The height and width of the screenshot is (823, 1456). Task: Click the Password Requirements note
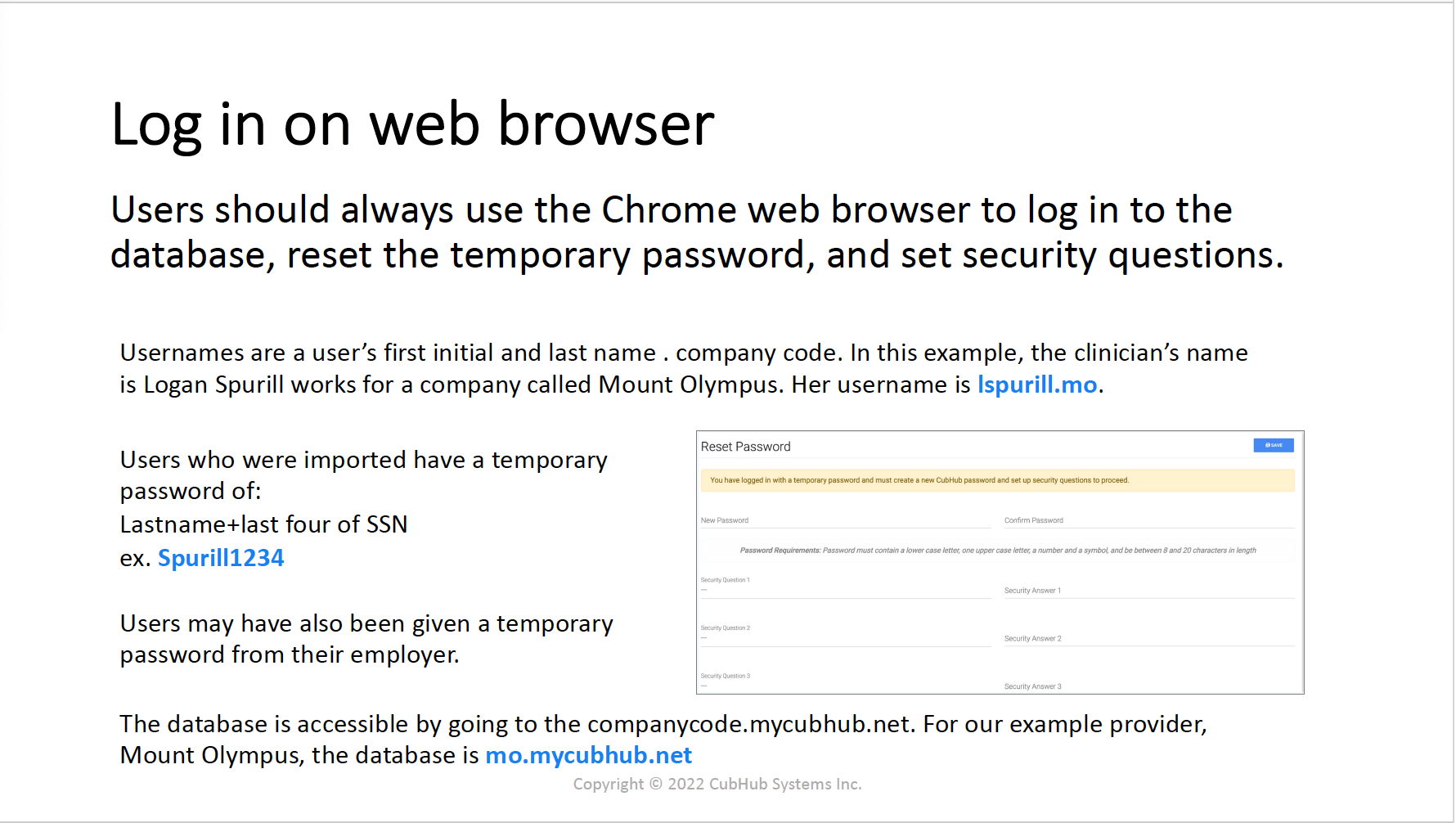[x=997, y=551]
